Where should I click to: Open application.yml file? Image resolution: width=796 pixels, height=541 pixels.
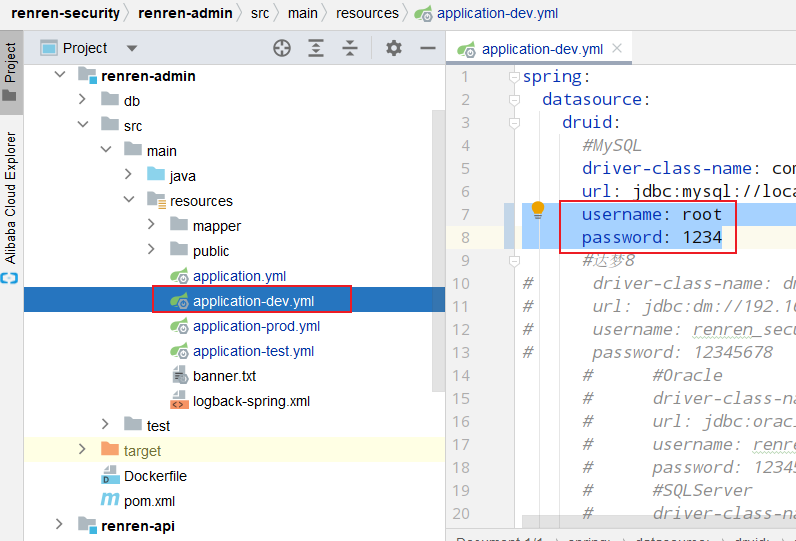[239, 276]
